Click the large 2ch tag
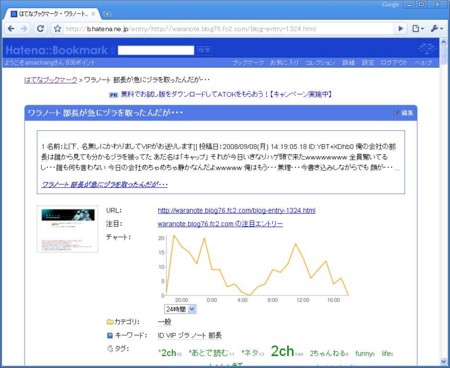Image resolution: width=450 pixels, height=368 pixels. [x=282, y=351]
